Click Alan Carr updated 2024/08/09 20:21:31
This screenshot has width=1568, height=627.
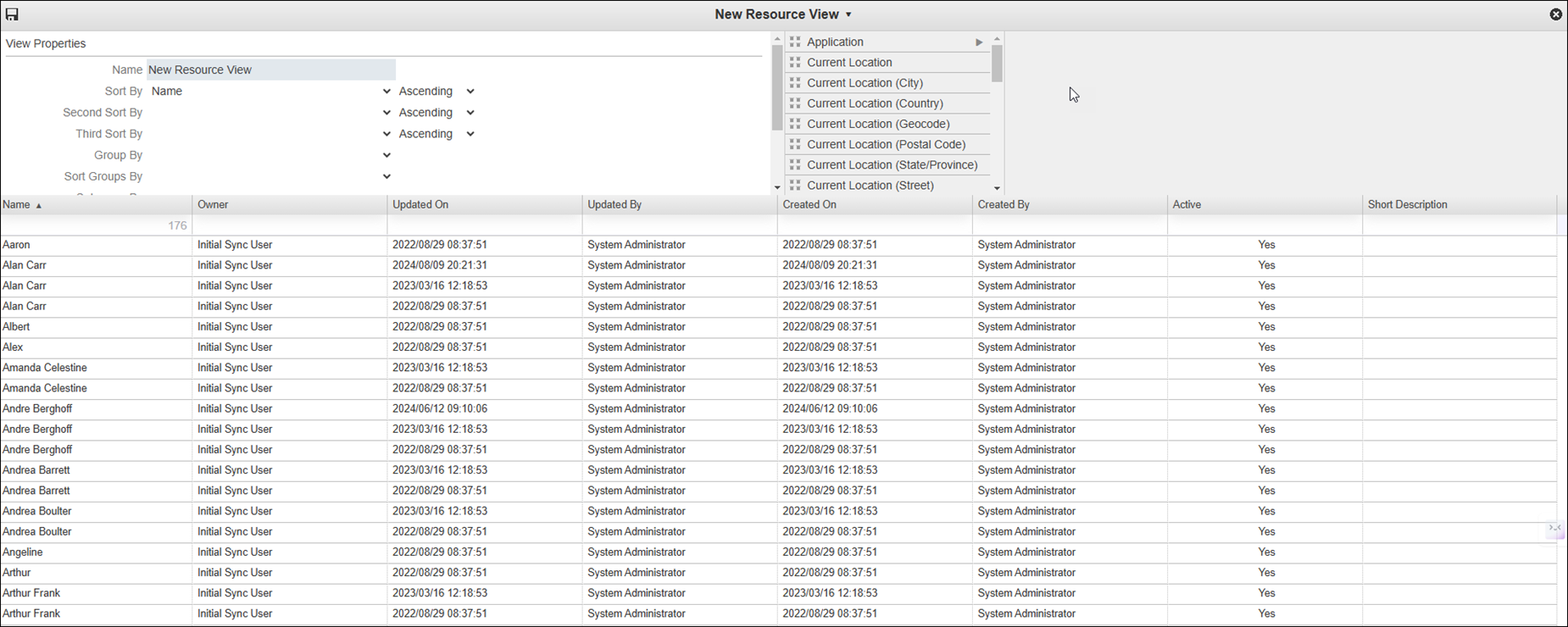coord(440,265)
